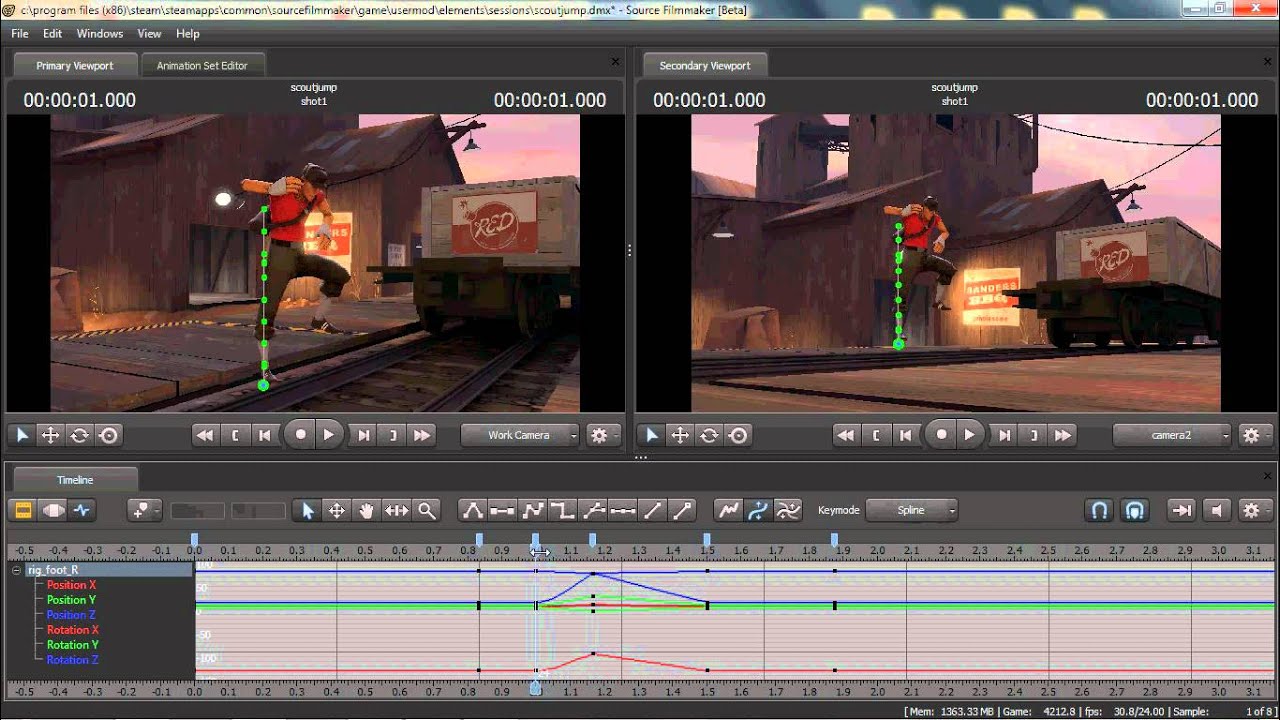
Task: Toggle the third curve display mode button
Action: coord(789,510)
